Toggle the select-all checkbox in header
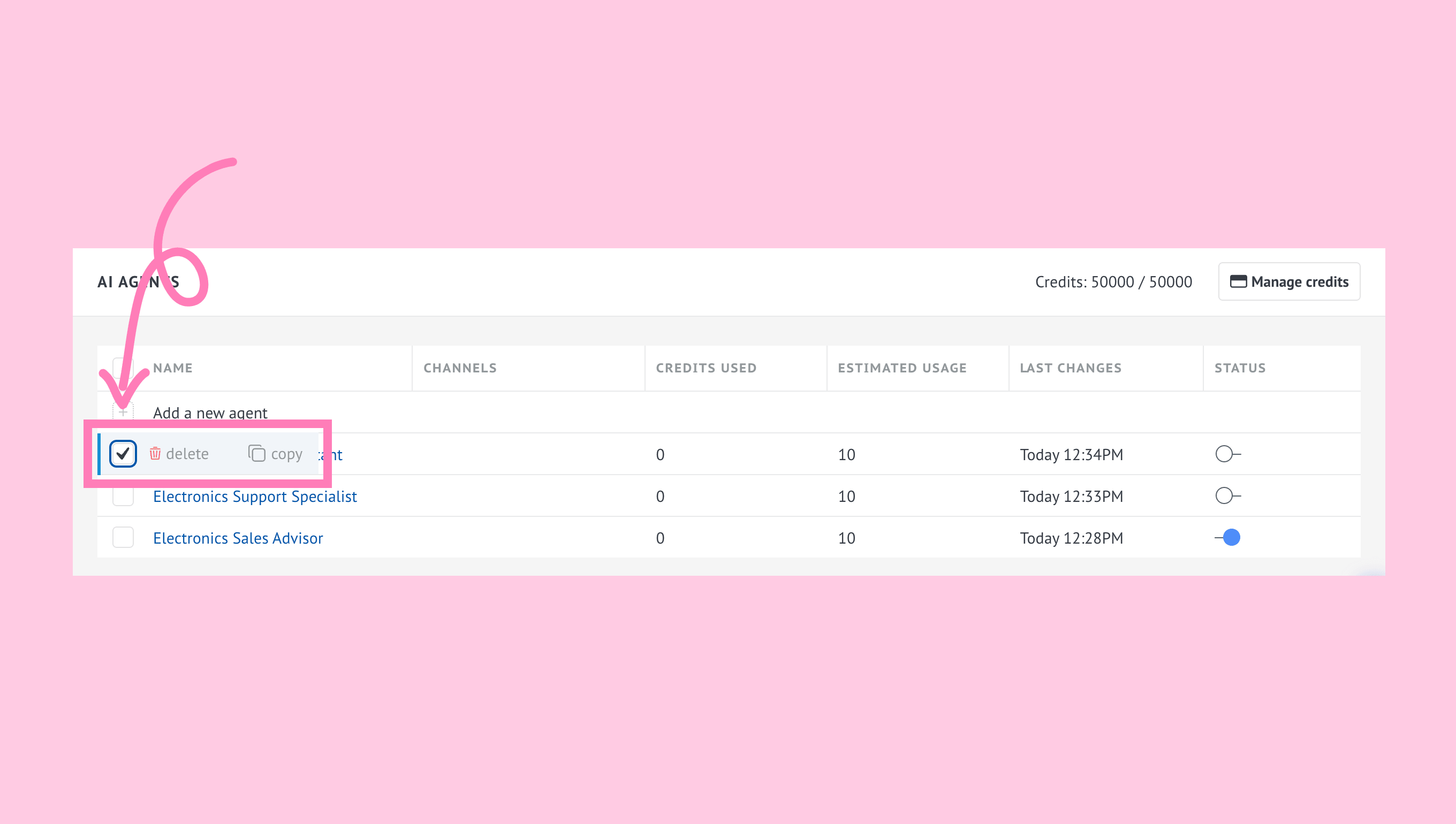Screen dimensions: 1456x824 [123, 368]
